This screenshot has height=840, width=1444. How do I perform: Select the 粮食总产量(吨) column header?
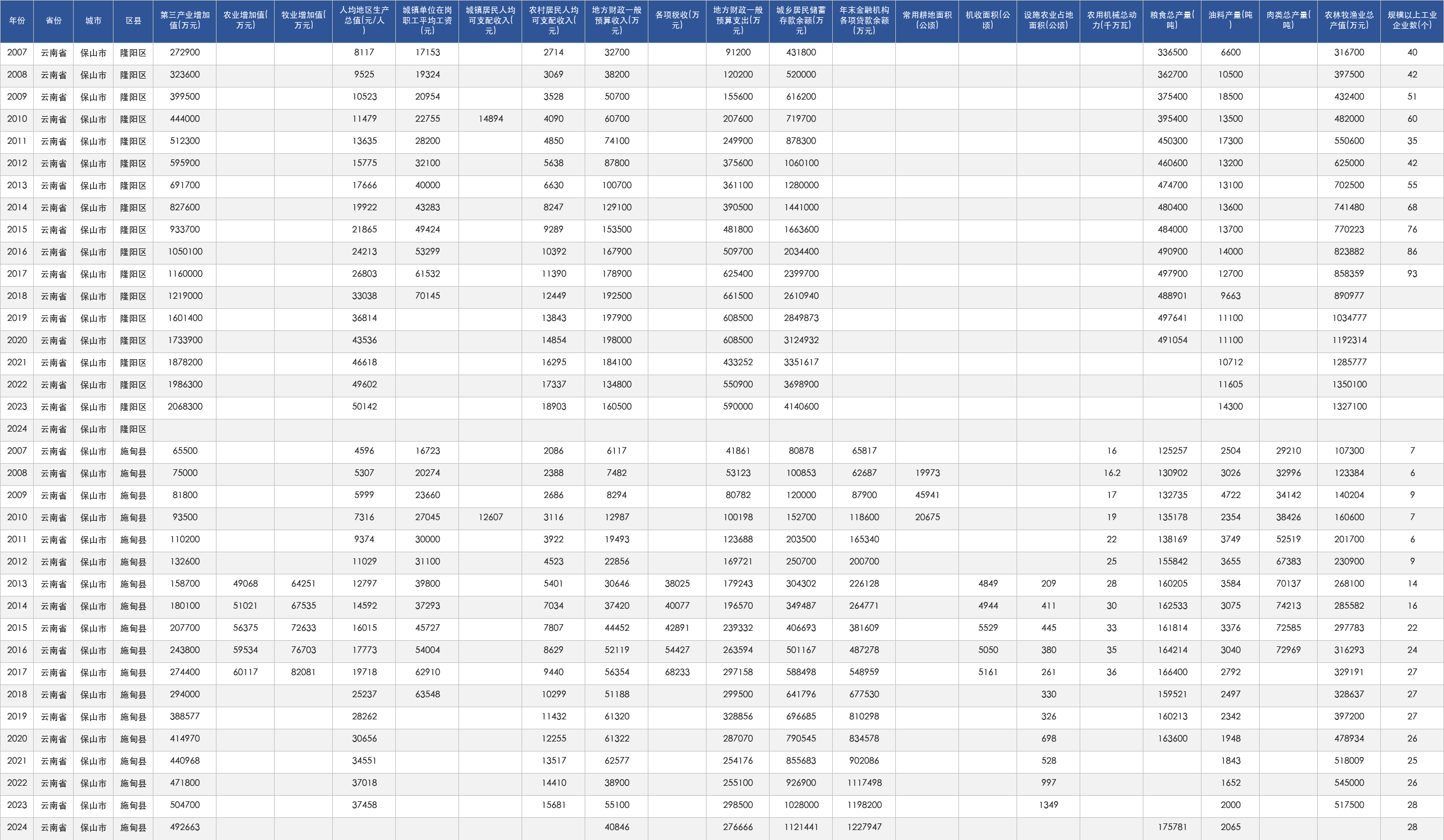[1172, 21]
